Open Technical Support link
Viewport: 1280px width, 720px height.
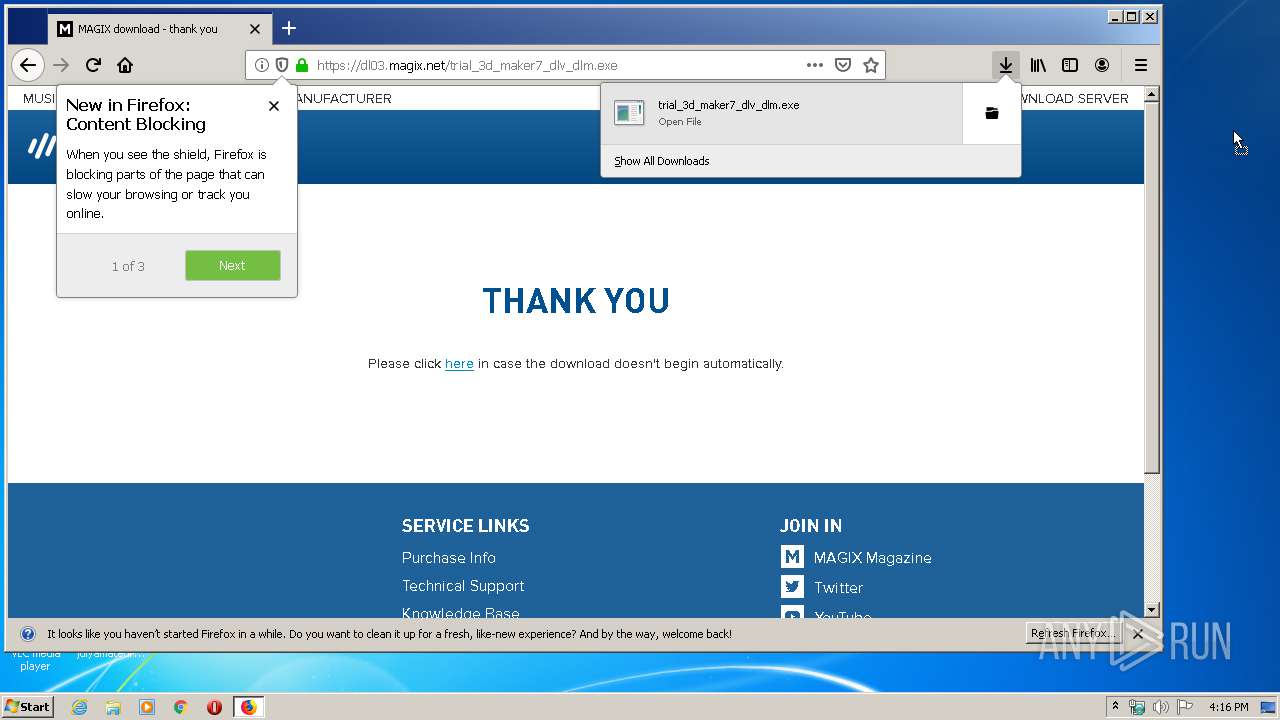click(463, 586)
